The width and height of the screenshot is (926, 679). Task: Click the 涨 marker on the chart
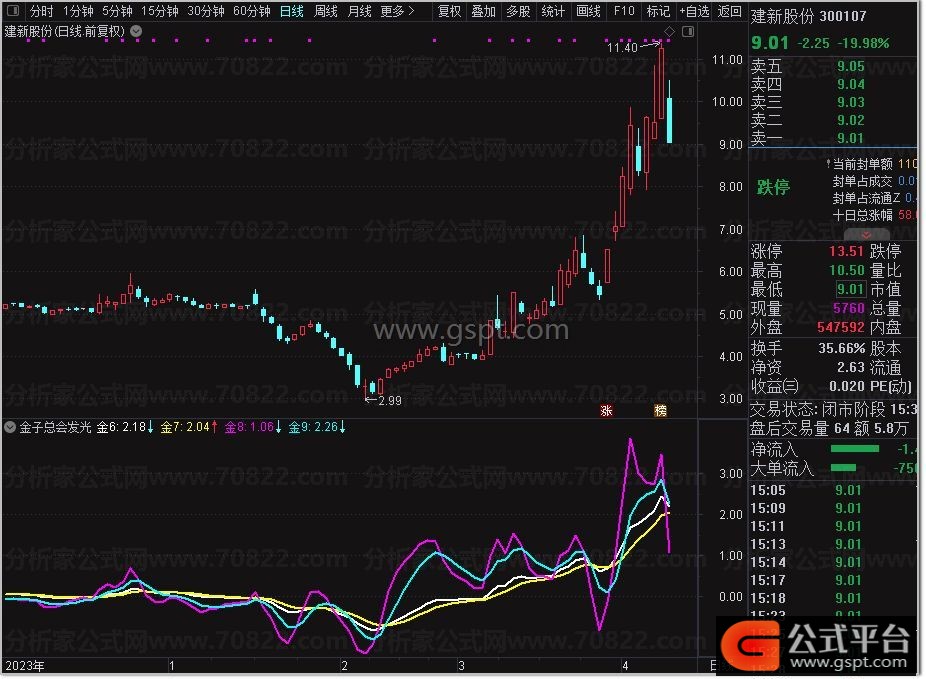pos(606,411)
